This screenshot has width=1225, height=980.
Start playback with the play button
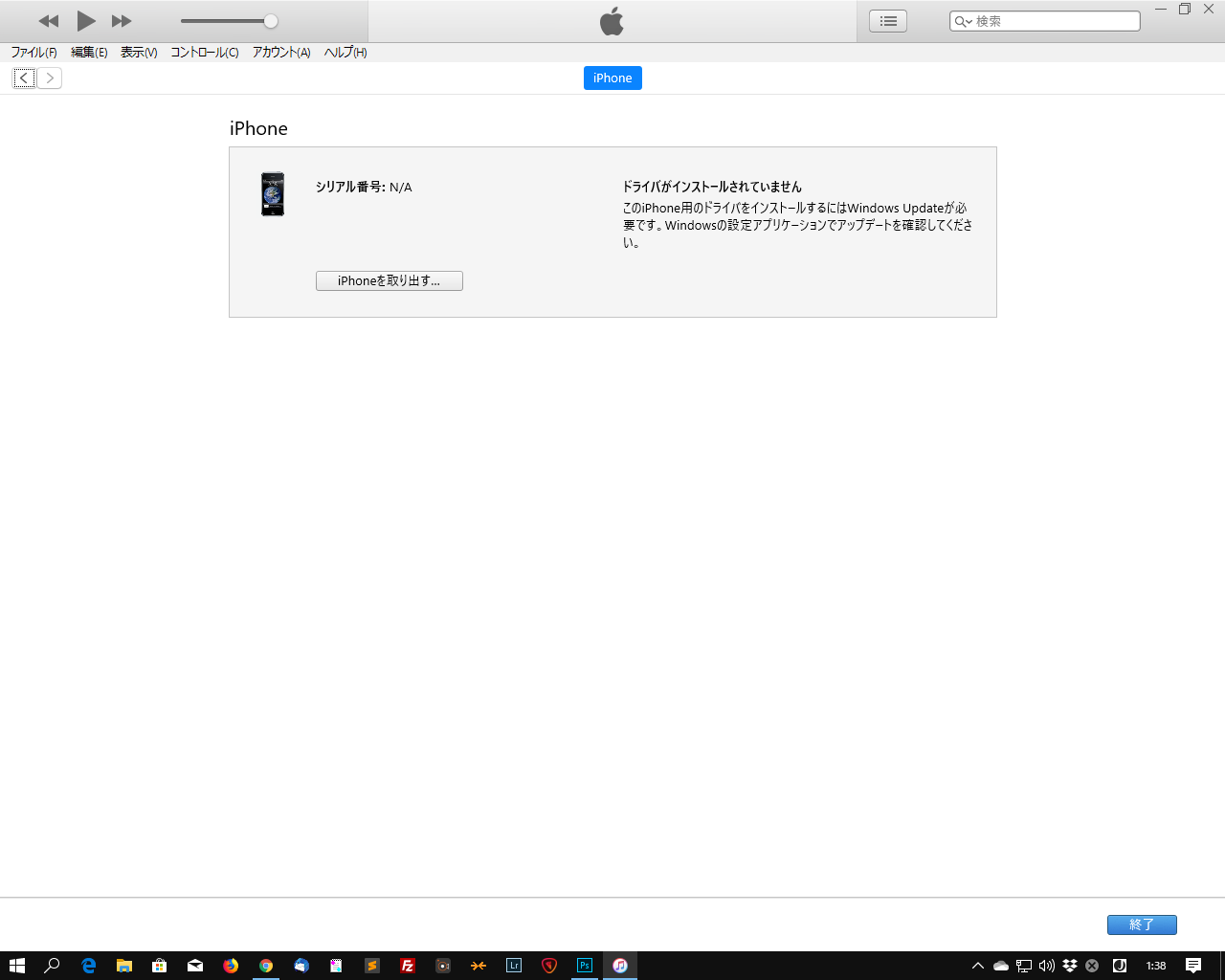86,20
